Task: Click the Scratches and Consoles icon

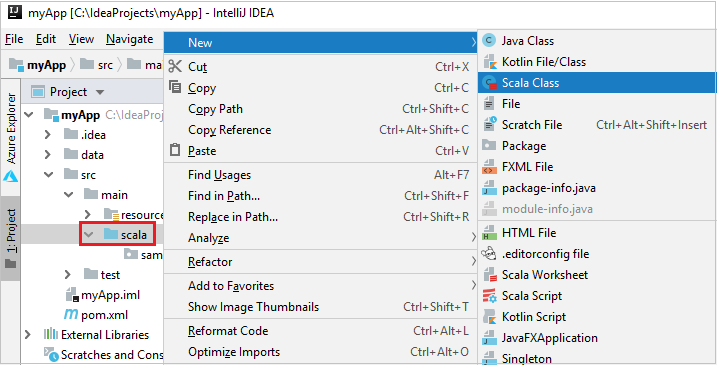Action: coord(51,354)
